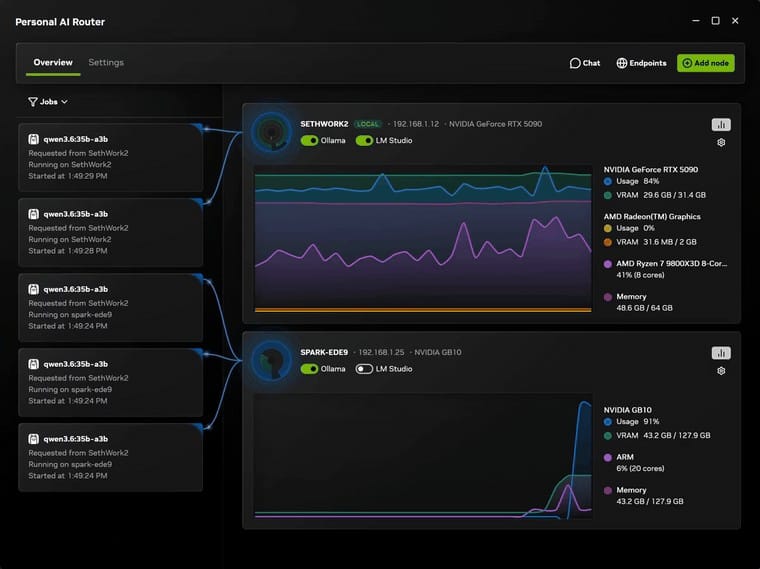
Task: Click the '6% (20 cores)' ARM value
Action: [x=640, y=469]
